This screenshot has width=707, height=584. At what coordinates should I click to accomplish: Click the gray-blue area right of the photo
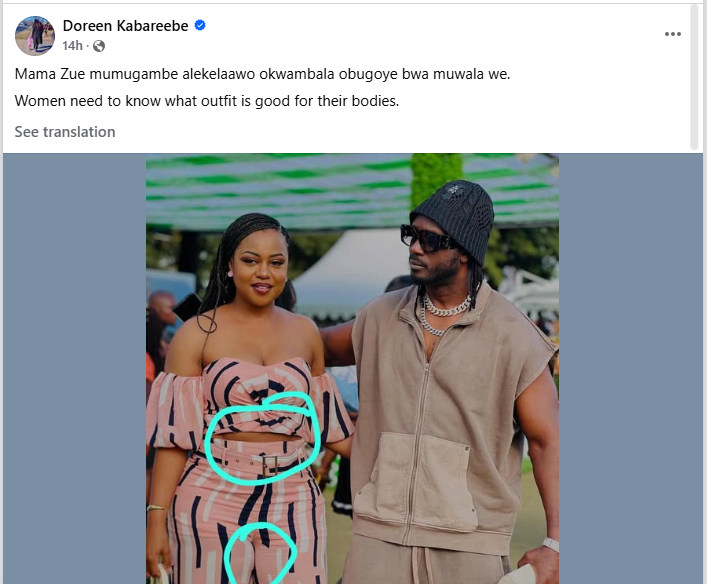click(x=631, y=368)
